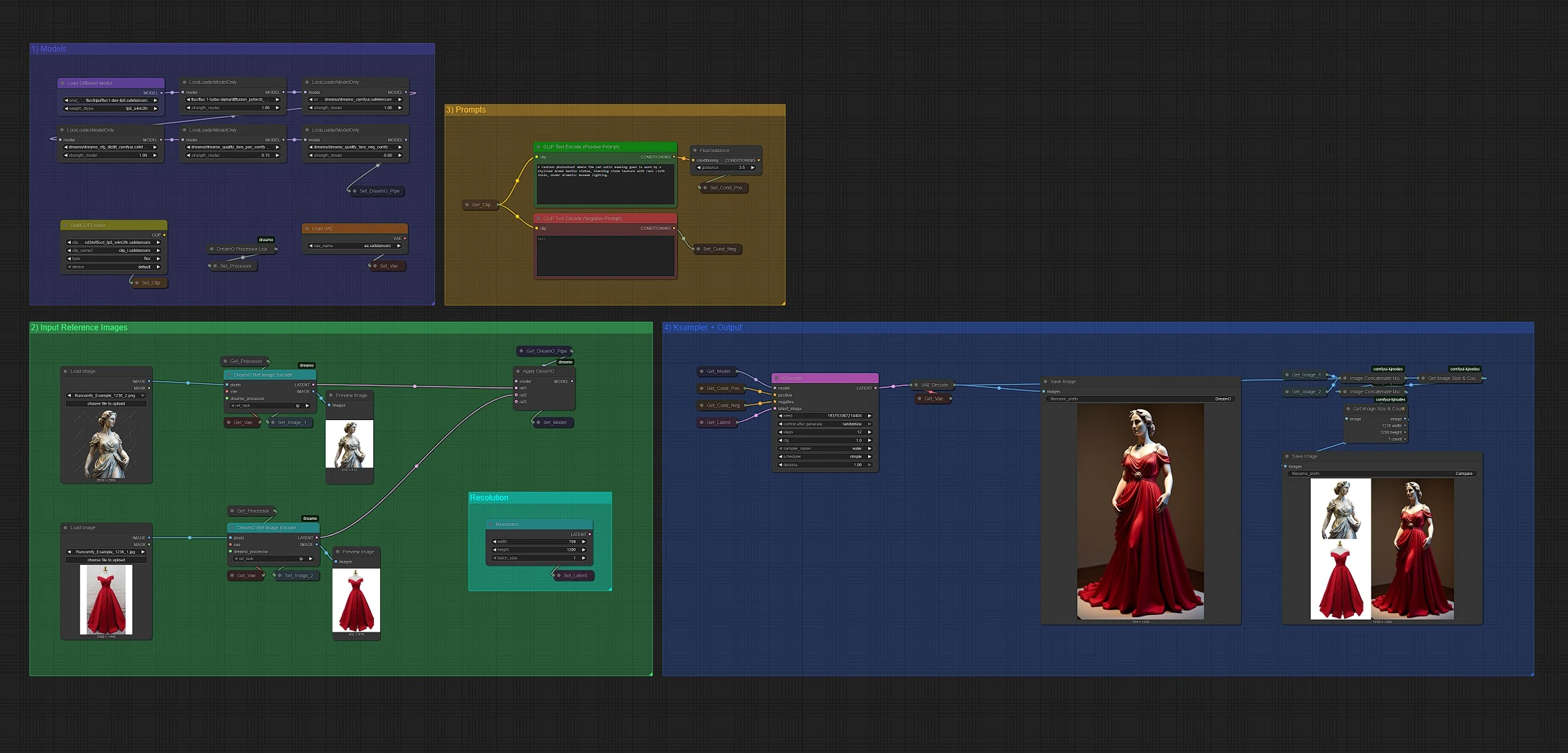
Task: Select the '4) Ksampler + Output' group title
Action: click(703, 328)
